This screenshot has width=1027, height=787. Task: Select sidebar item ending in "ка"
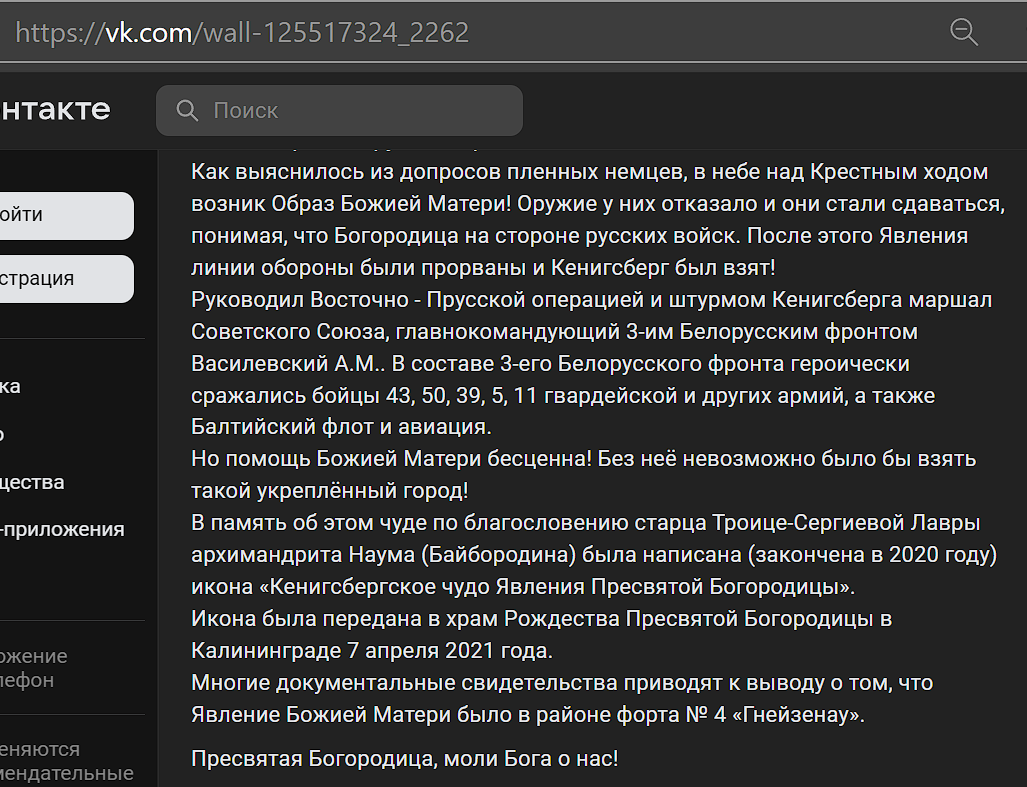click(x=10, y=386)
